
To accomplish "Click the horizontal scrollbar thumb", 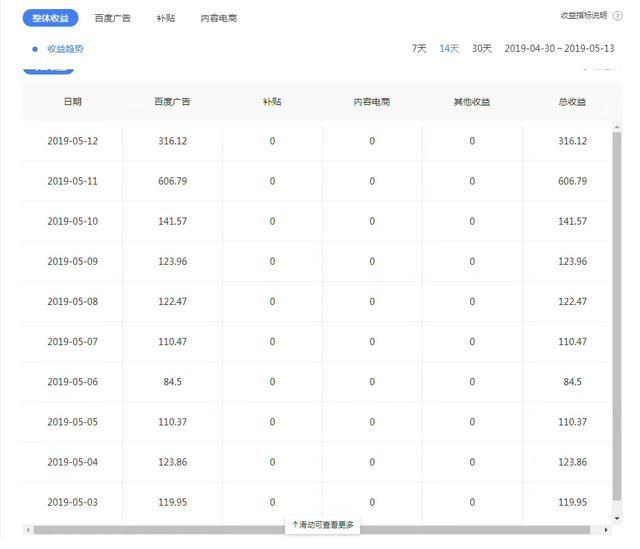I will 312,530.
